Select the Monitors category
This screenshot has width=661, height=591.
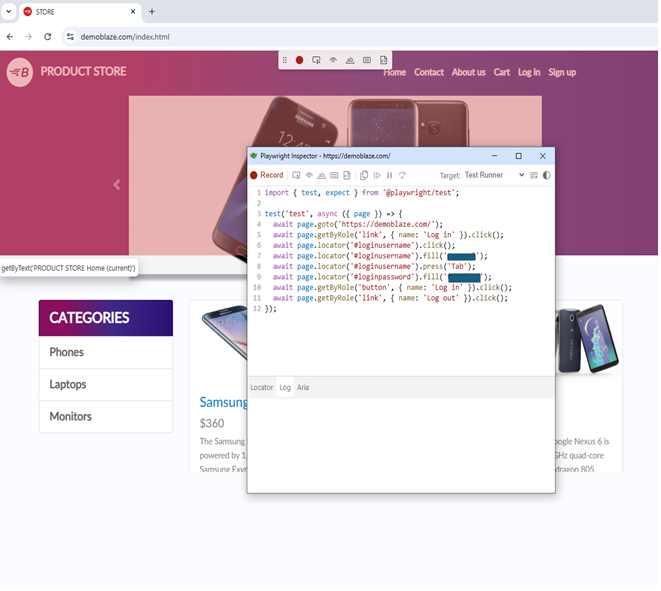pyautogui.click(x=106, y=416)
